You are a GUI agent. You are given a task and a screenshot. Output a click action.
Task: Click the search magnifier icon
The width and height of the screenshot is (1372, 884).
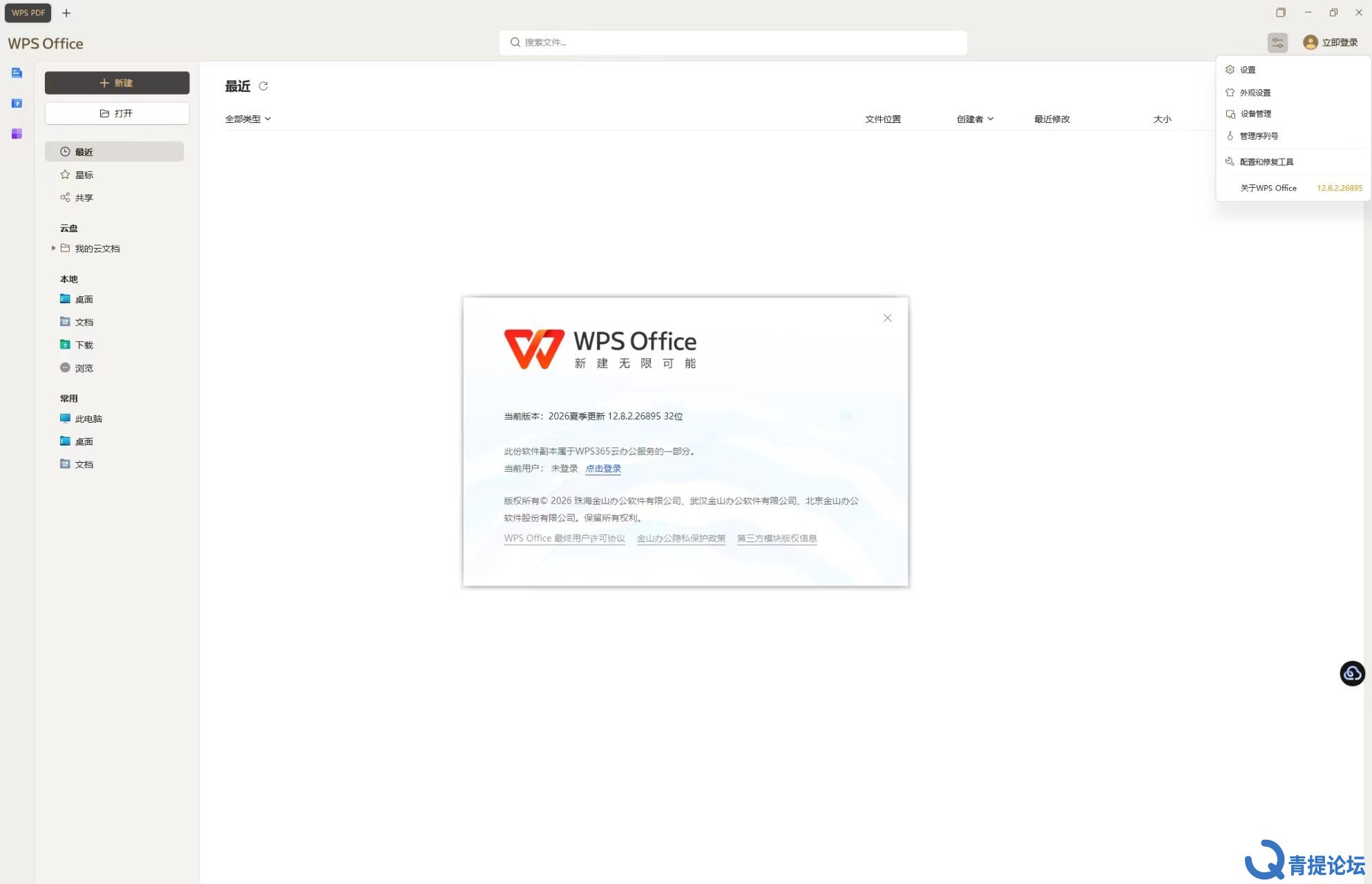(515, 42)
